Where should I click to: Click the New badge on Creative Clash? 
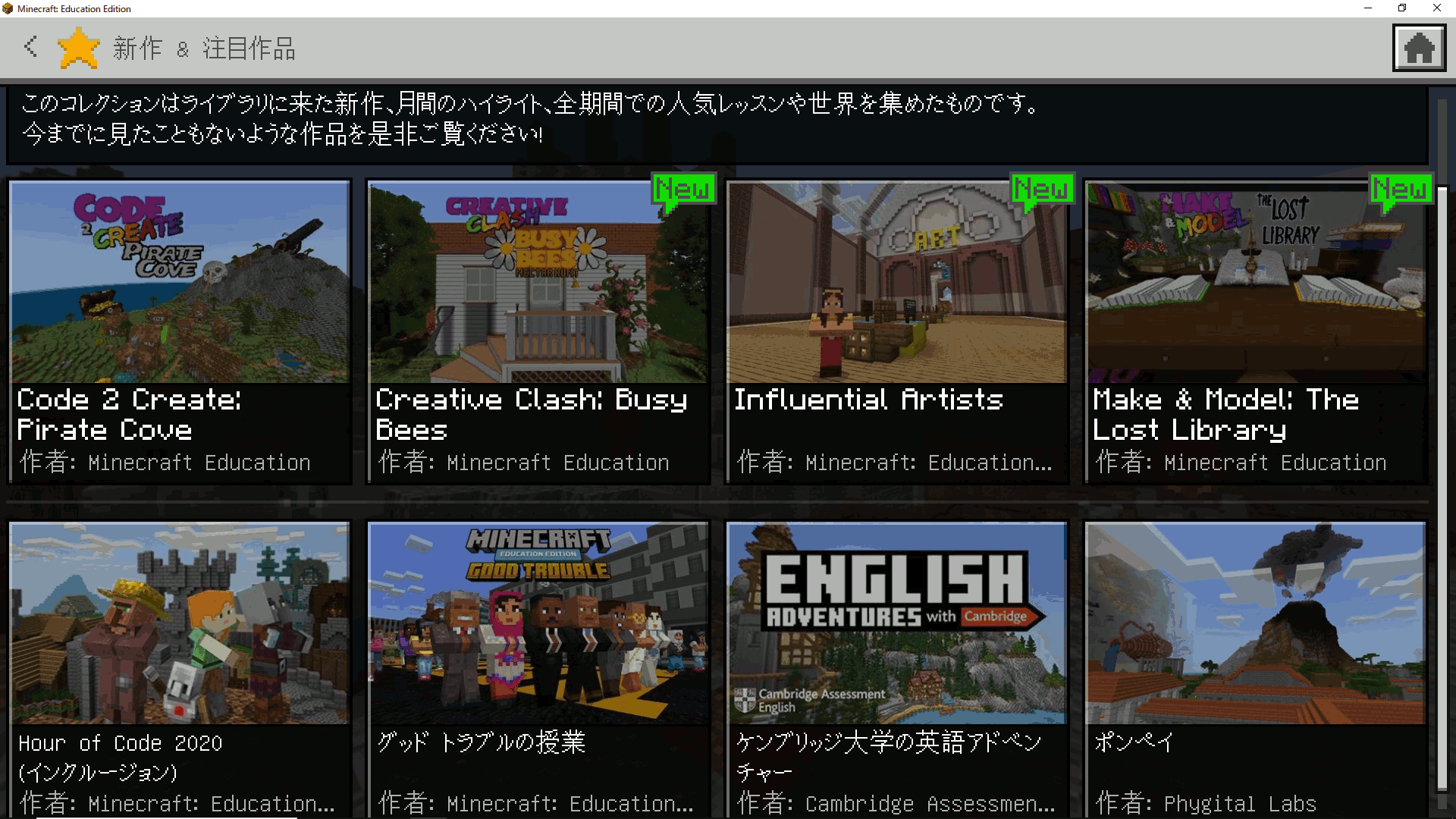683,190
